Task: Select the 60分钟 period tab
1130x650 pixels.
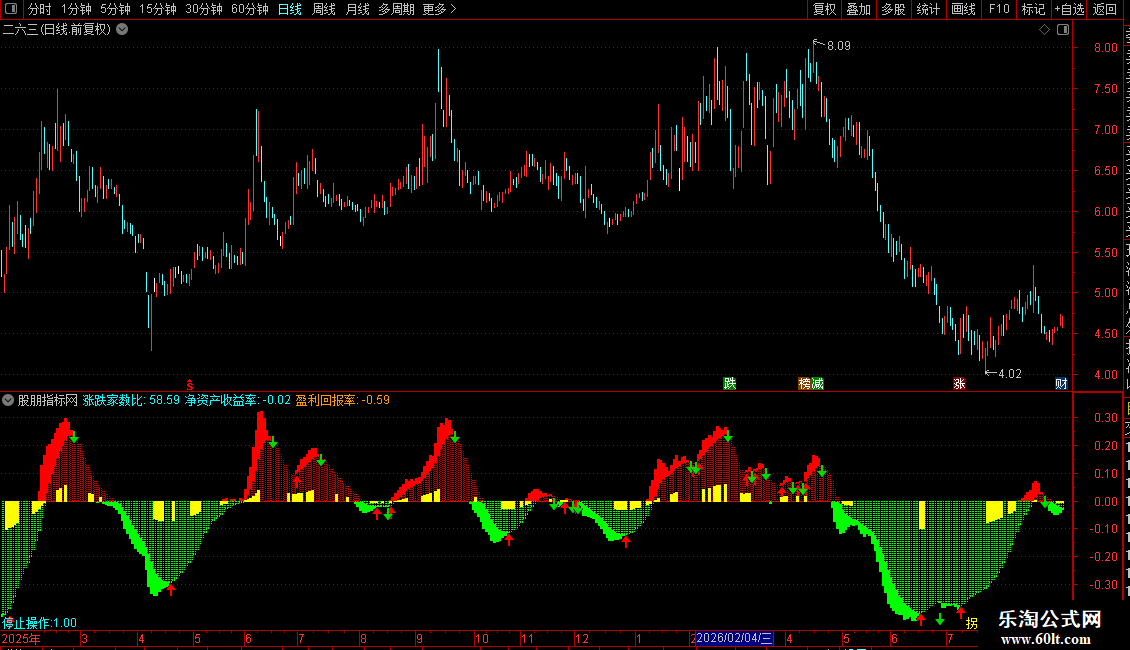Action: 249,9
